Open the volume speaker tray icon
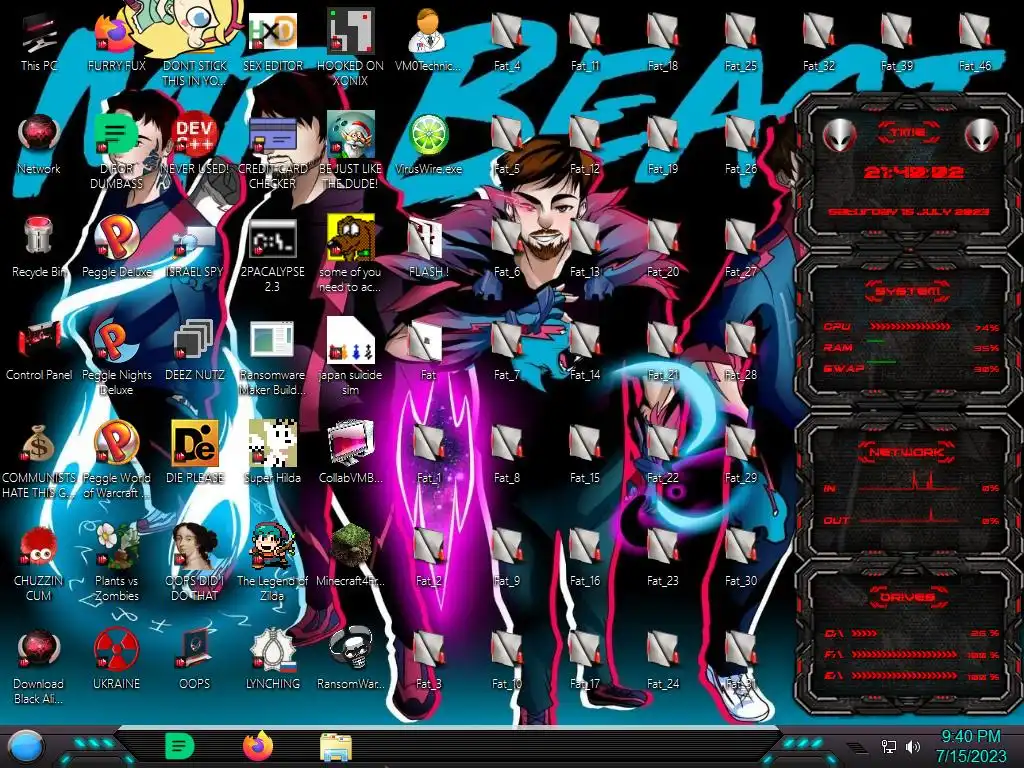The image size is (1024, 768). coord(912,746)
